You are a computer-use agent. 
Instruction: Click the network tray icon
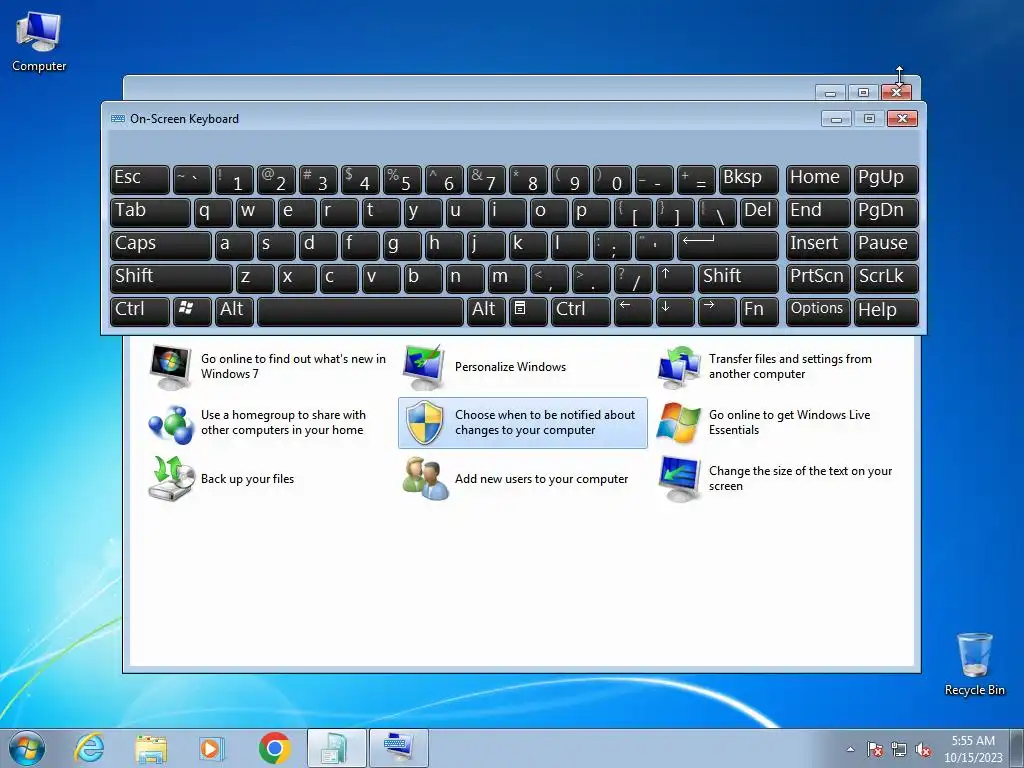899,749
